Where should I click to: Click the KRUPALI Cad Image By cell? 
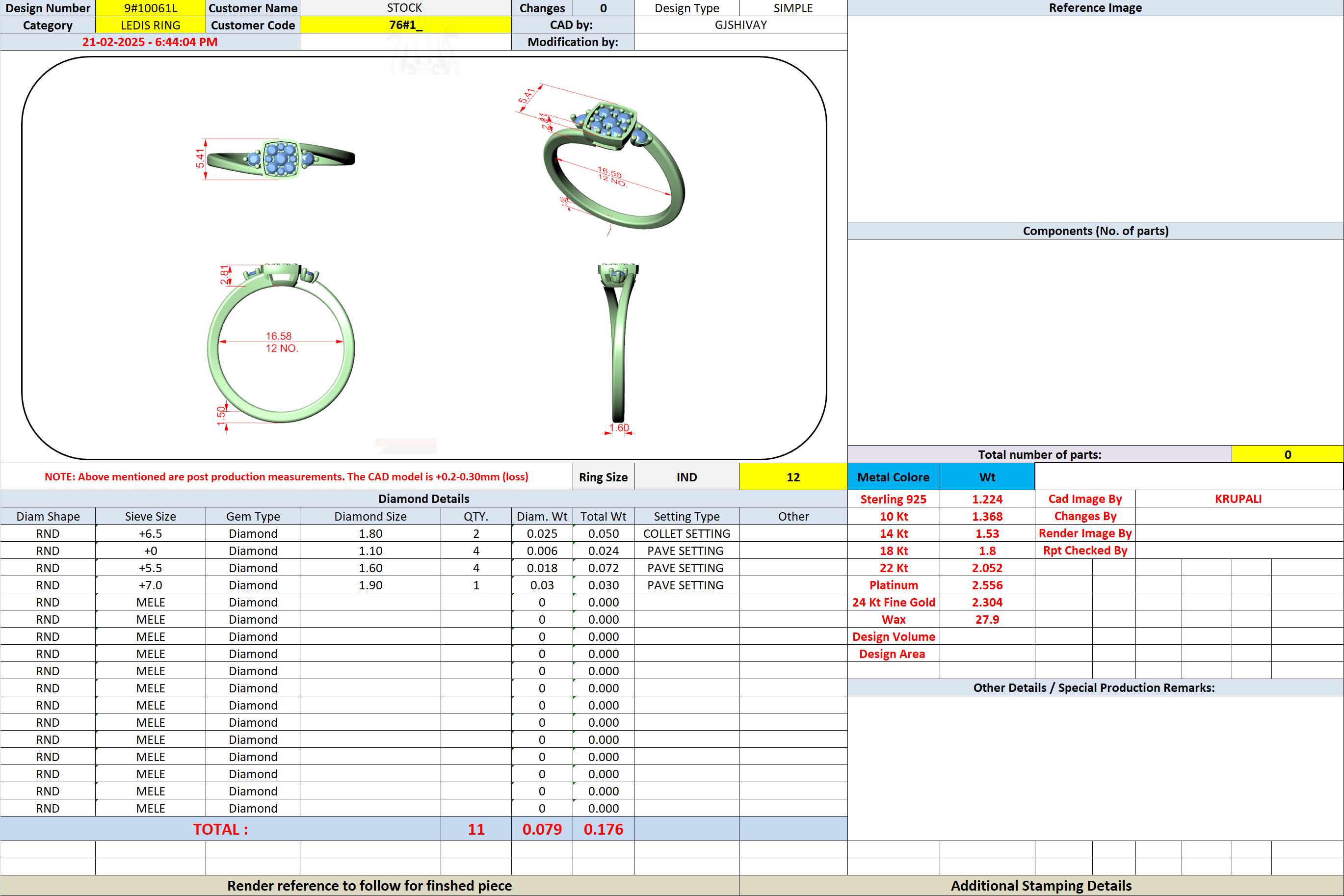pyautogui.click(x=1239, y=499)
